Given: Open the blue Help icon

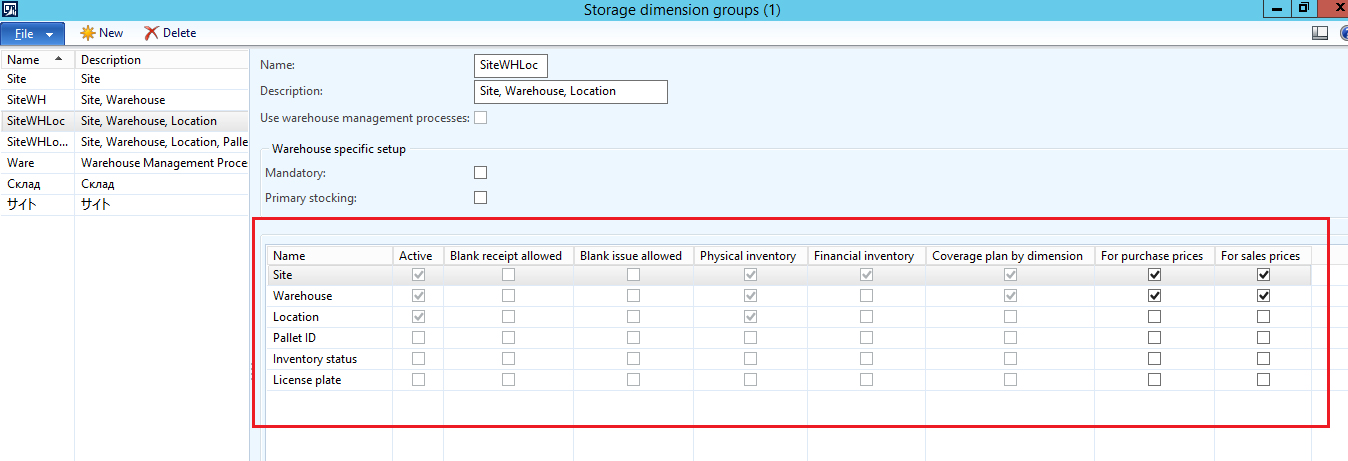Looking at the screenshot, I should click(x=1342, y=33).
